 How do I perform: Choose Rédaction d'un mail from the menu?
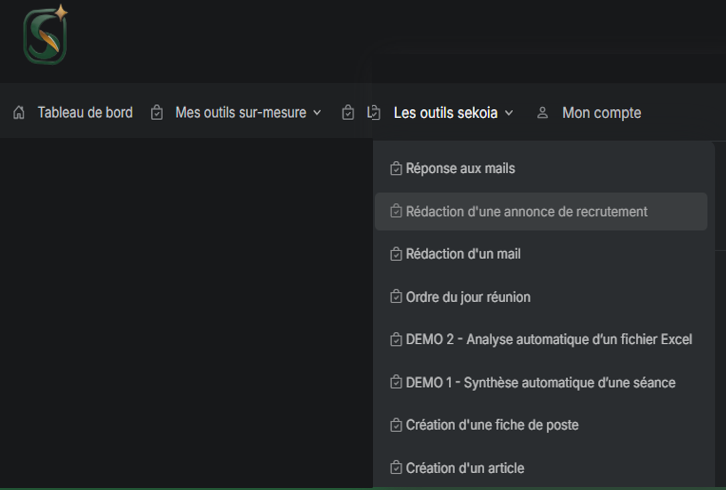(463, 254)
